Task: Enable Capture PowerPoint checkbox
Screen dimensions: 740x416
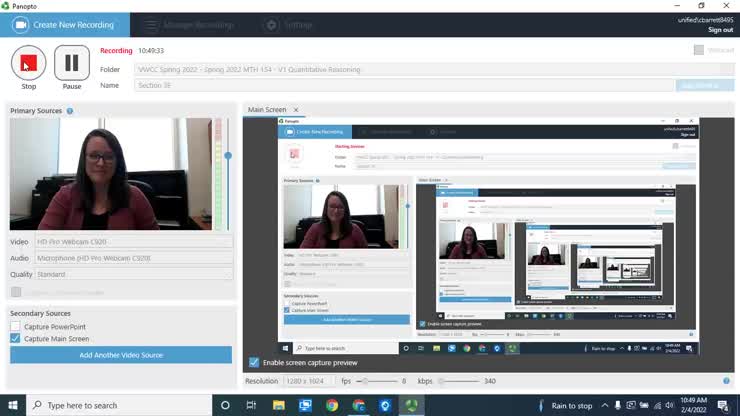Action: (15, 326)
